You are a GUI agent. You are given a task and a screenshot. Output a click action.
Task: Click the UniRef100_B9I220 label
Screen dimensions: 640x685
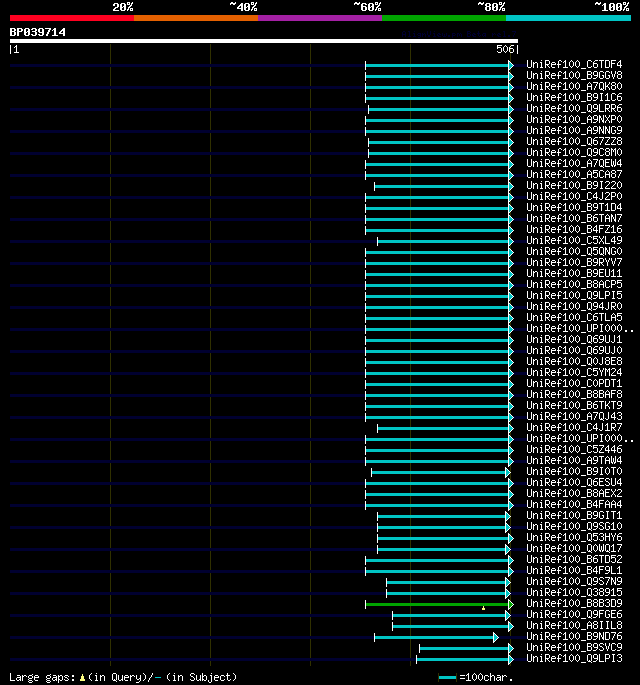coord(574,186)
